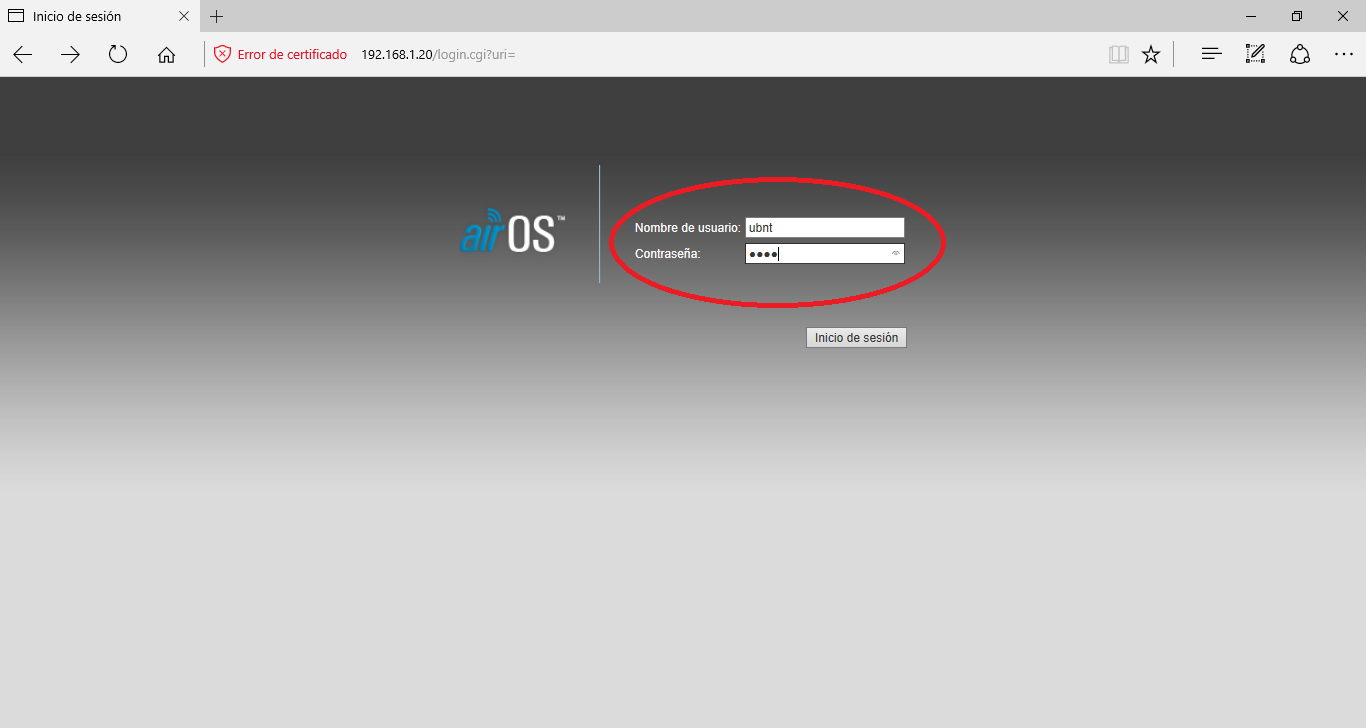The image size is (1366, 728).
Task: Click the Contraseña password field
Action: pos(825,254)
